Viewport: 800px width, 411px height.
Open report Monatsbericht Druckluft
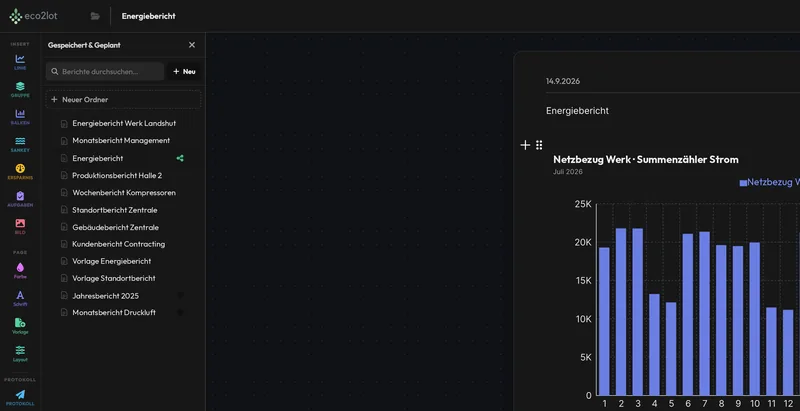click(x=114, y=313)
